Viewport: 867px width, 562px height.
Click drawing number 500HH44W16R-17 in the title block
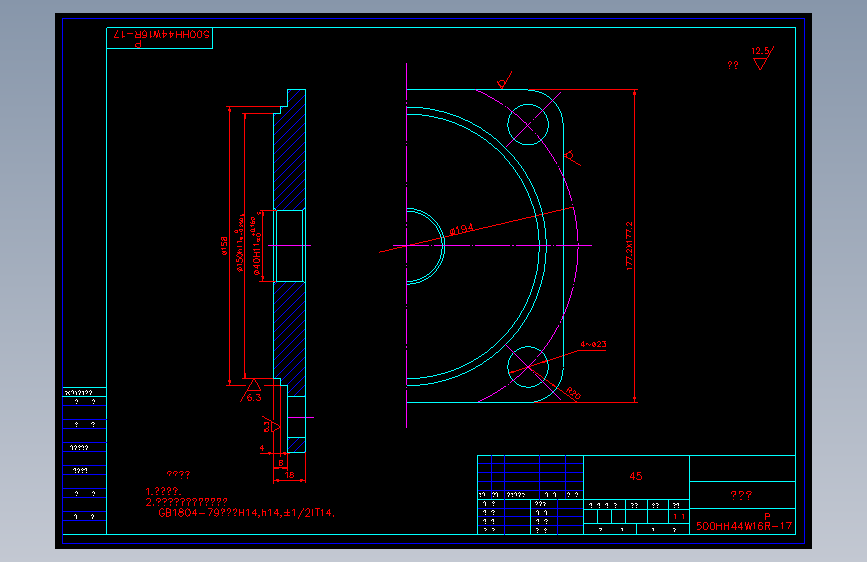pos(744,526)
